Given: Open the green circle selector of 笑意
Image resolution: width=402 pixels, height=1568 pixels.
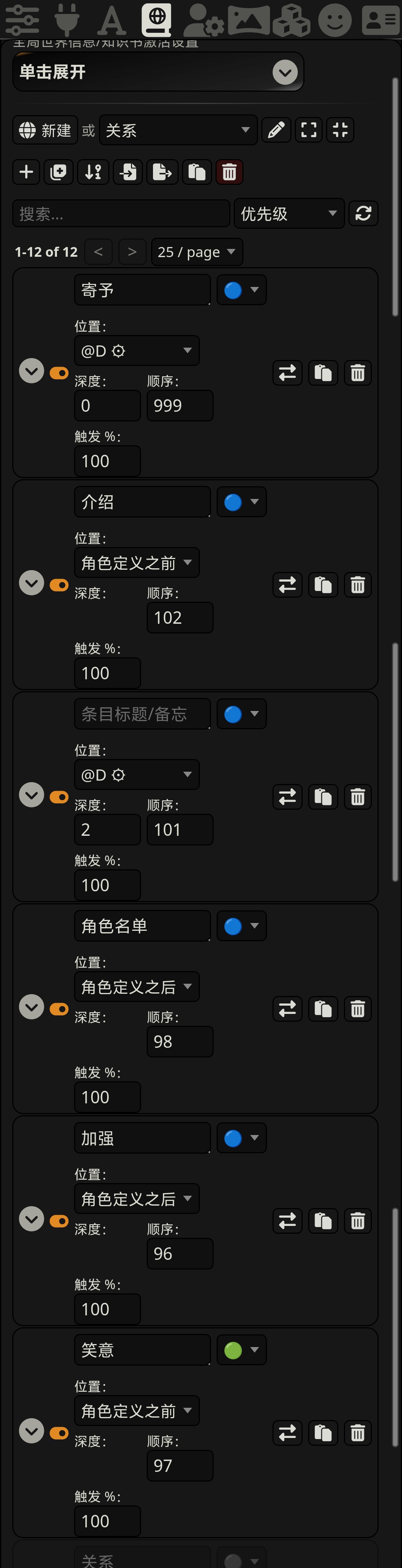Looking at the screenshot, I should pos(242,1350).
